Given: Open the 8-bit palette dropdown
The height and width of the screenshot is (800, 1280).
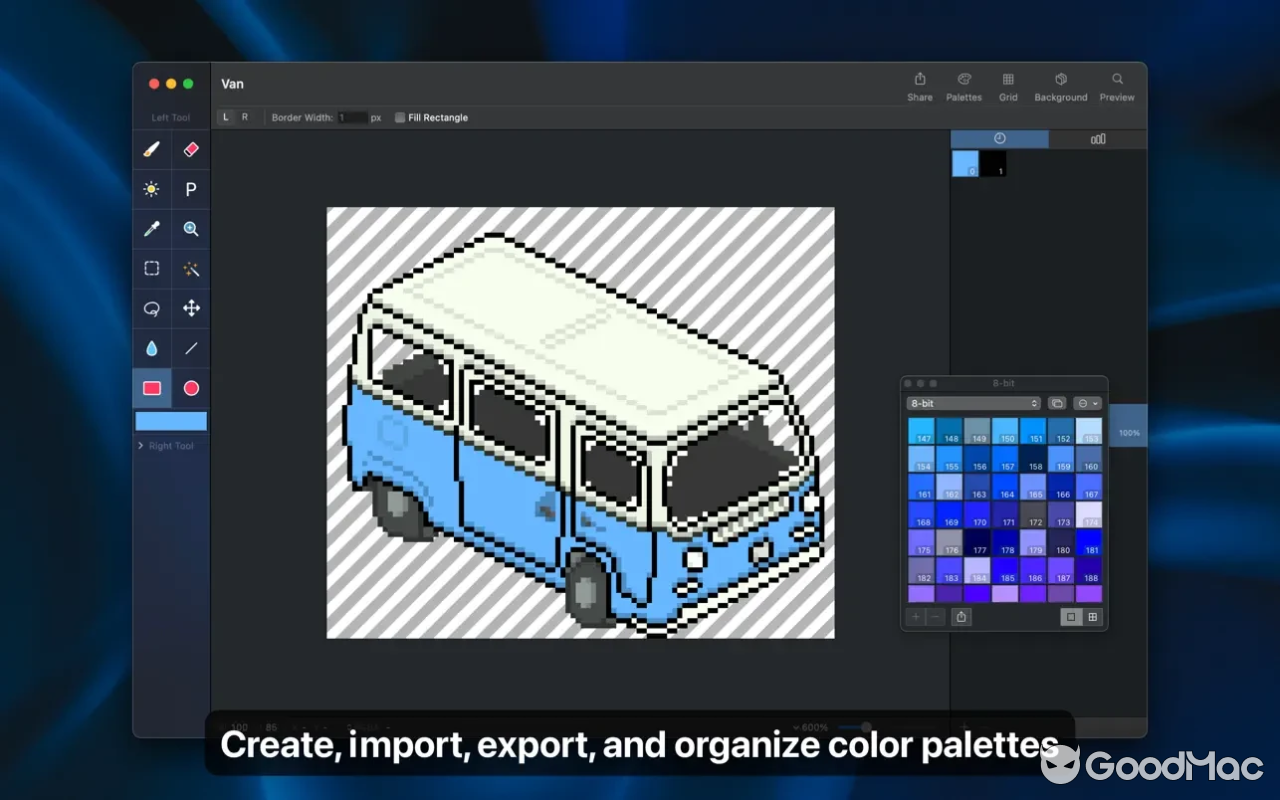Looking at the screenshot, I should pos(972,403).
